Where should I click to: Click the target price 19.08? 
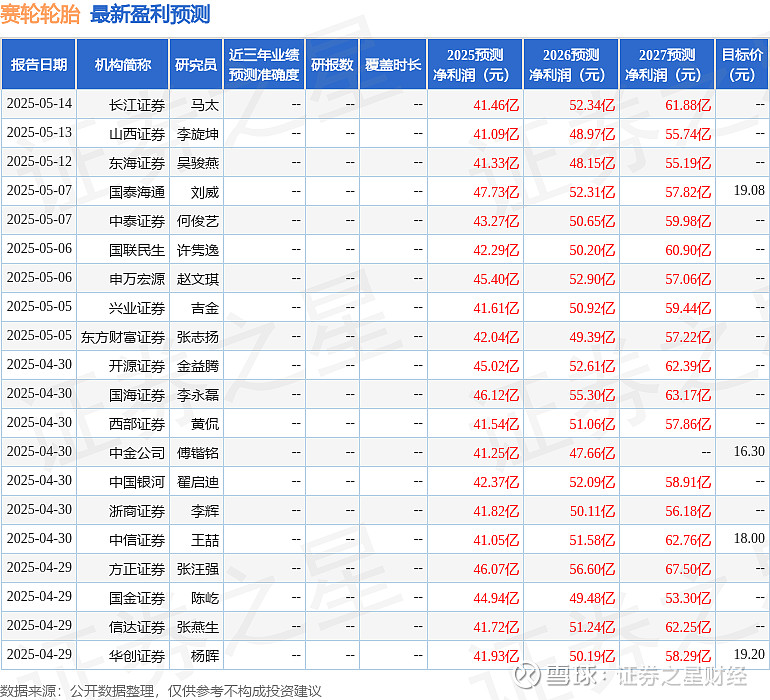tap(749, 190)
